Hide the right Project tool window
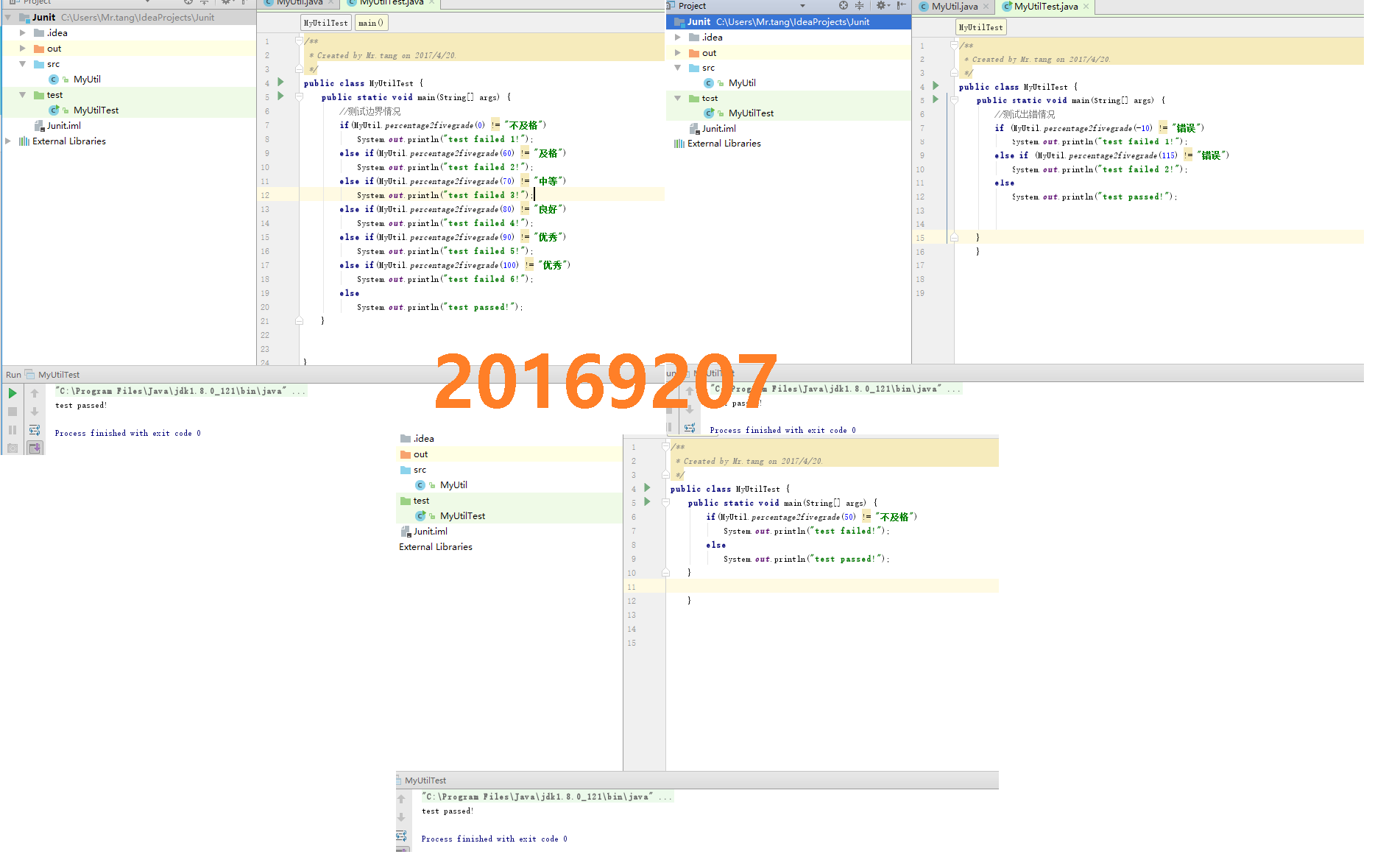This screenshot has width=1400, height=860. pos(901,5)
